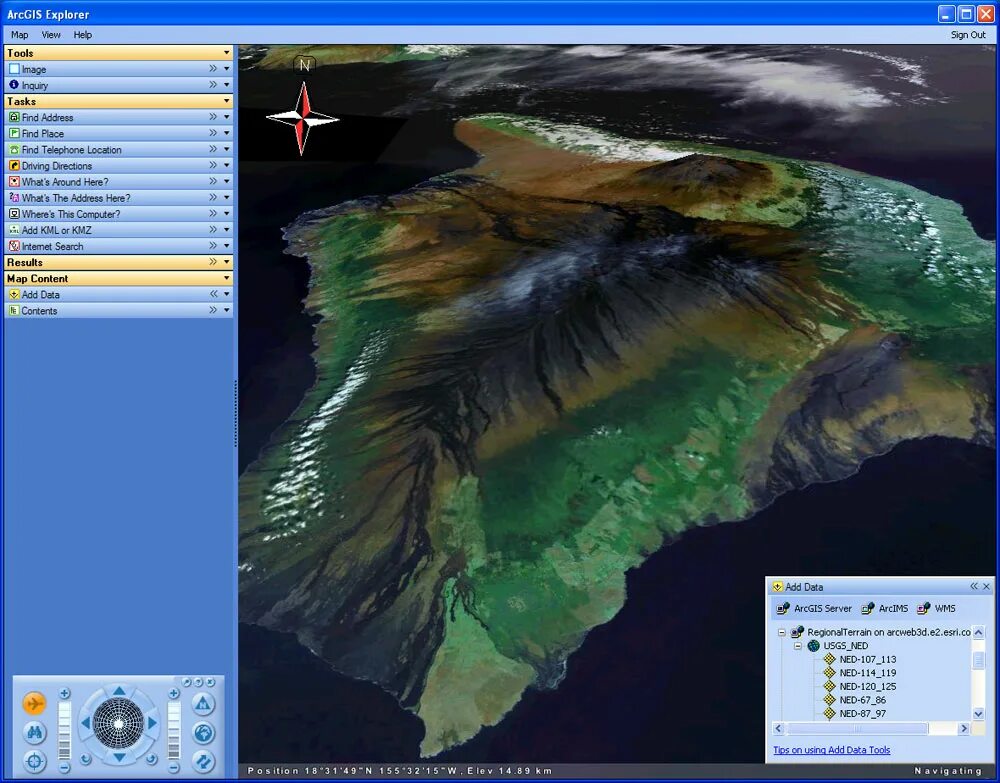Click the Image tool checkbox icon

pos(14,68)
